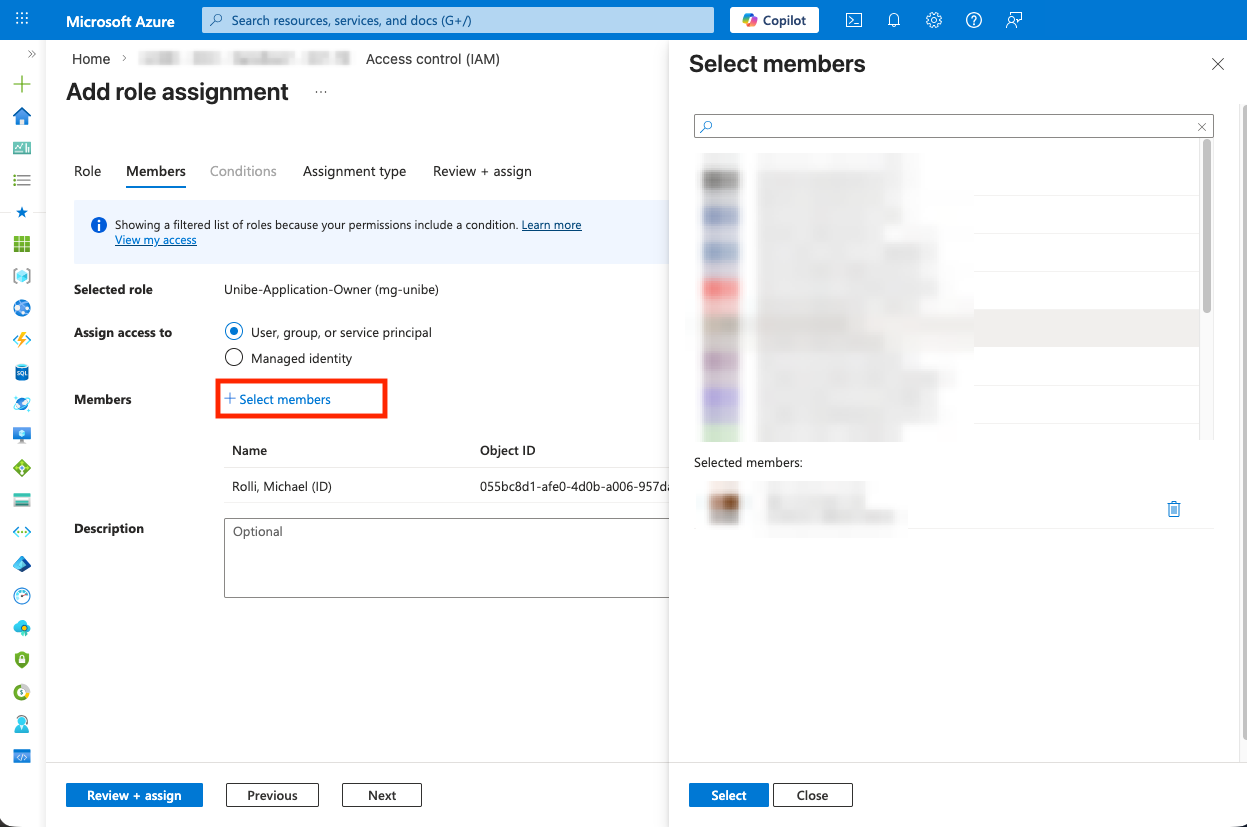Image resolution: width=1247 pixels, height=827 pixels.
Task: Click the member list scrollbar
Action: 1207,227
